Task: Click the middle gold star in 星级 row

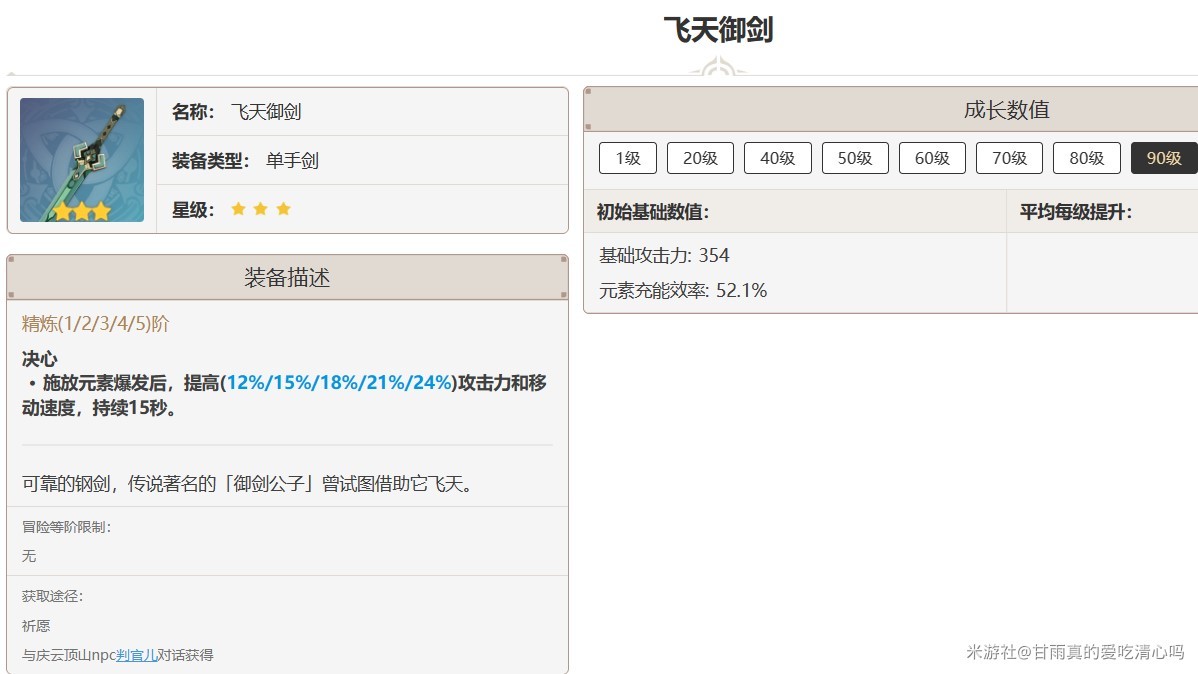Action: click(x=260, y=209)
